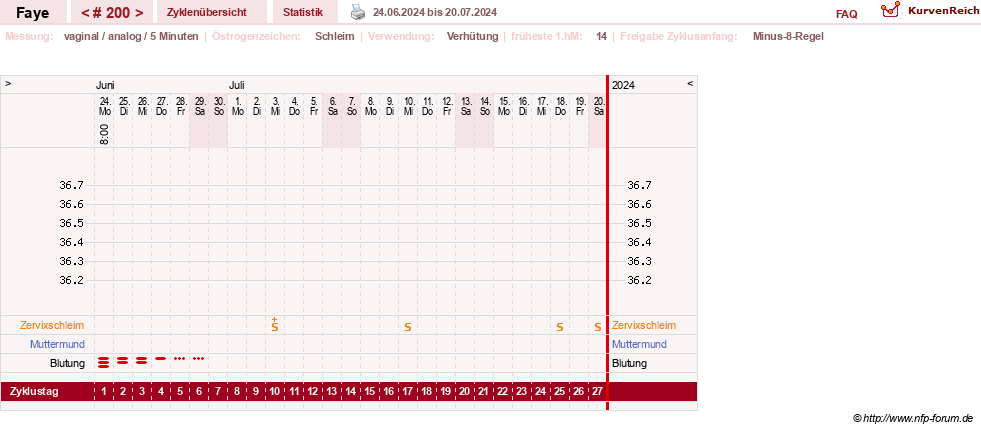Image resolution: width=981 pixels, height=430 pixels.
Task: Click the bleeding mark on June 25
Action: click(123, 360)
